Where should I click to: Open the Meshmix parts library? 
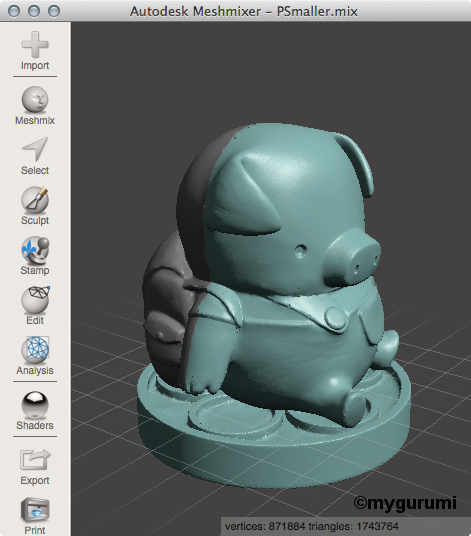point(35,105)
